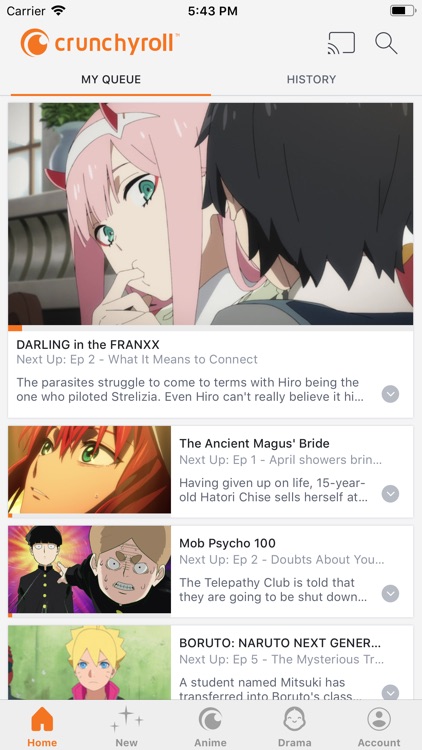
Task: Tap the Chromecast cast icon
Action: click(x=341, y=43)
